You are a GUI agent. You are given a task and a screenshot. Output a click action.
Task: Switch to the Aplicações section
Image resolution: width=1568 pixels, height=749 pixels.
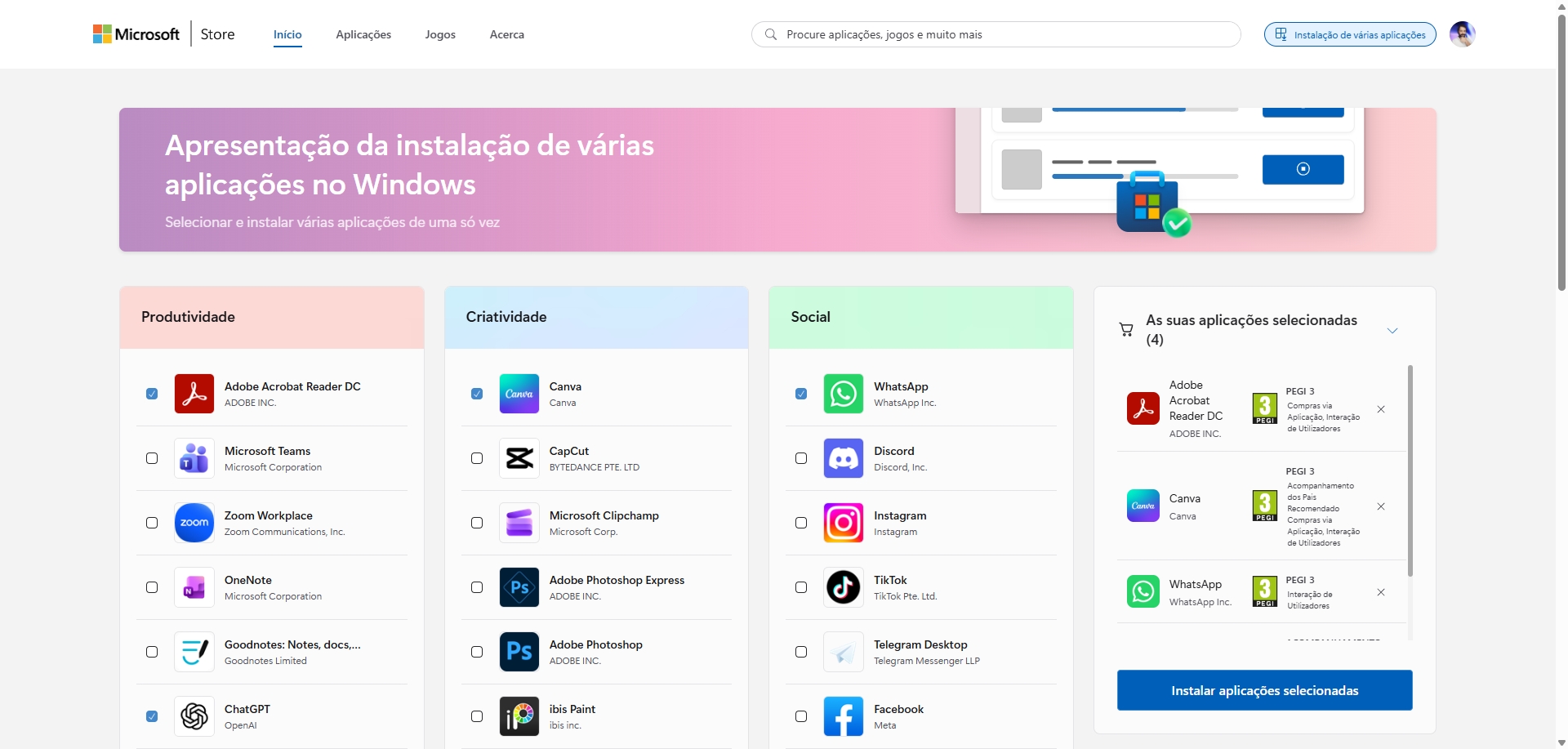pyautogui.click(x=363, y=34)
